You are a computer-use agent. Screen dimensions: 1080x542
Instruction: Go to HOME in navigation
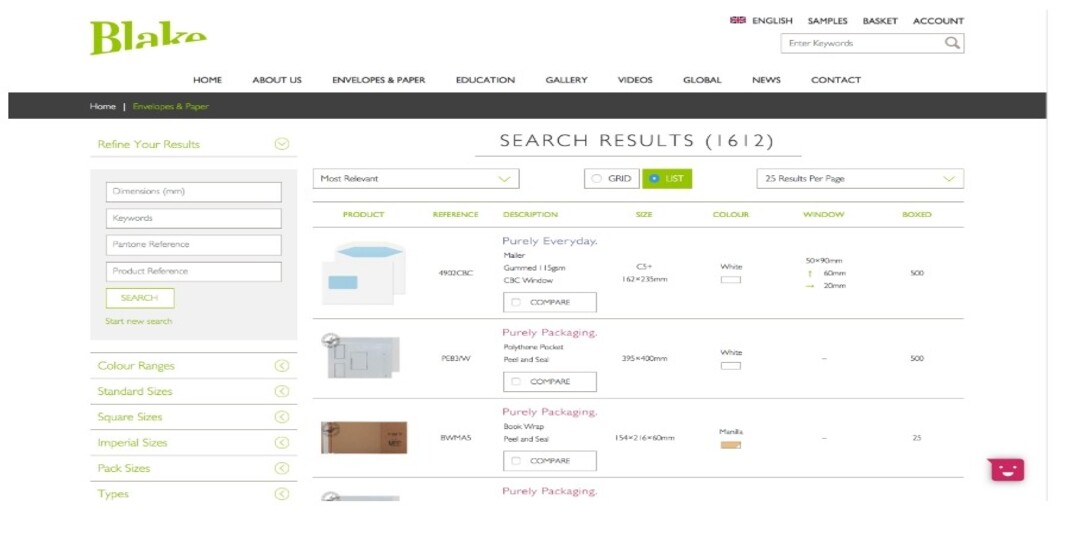(x=207, y=80)
